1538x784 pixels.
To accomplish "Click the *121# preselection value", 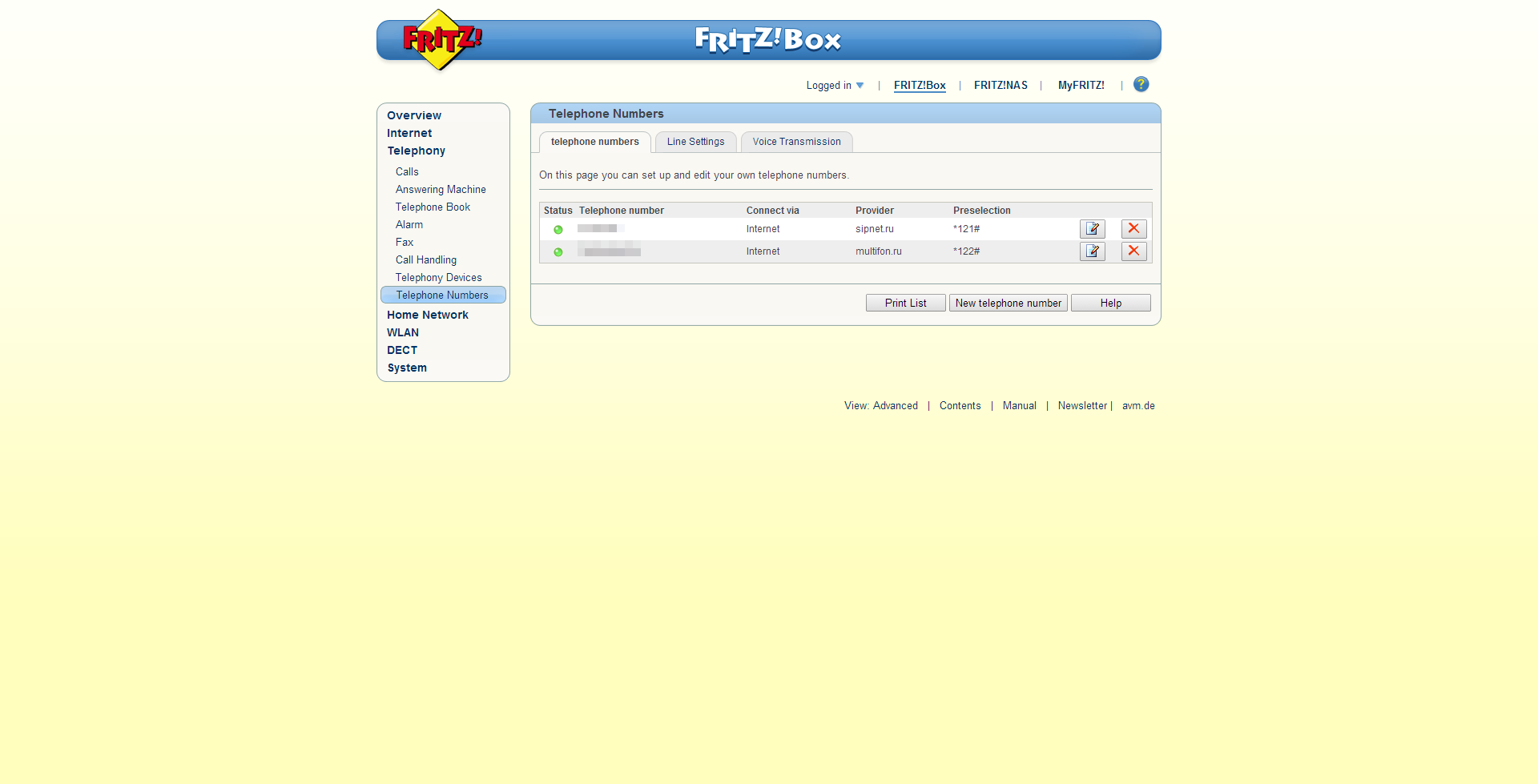I will coord(966,229).
